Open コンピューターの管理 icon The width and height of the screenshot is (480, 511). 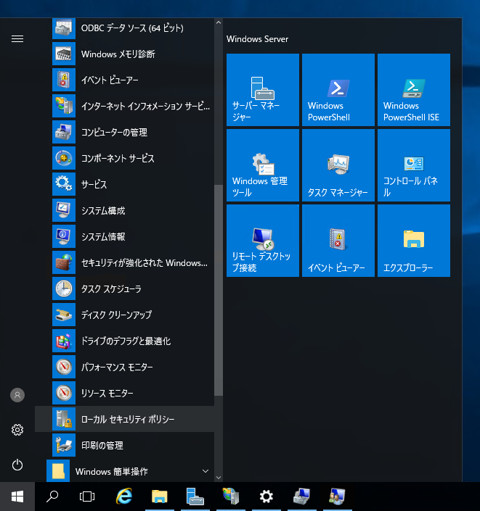[64, 132]
